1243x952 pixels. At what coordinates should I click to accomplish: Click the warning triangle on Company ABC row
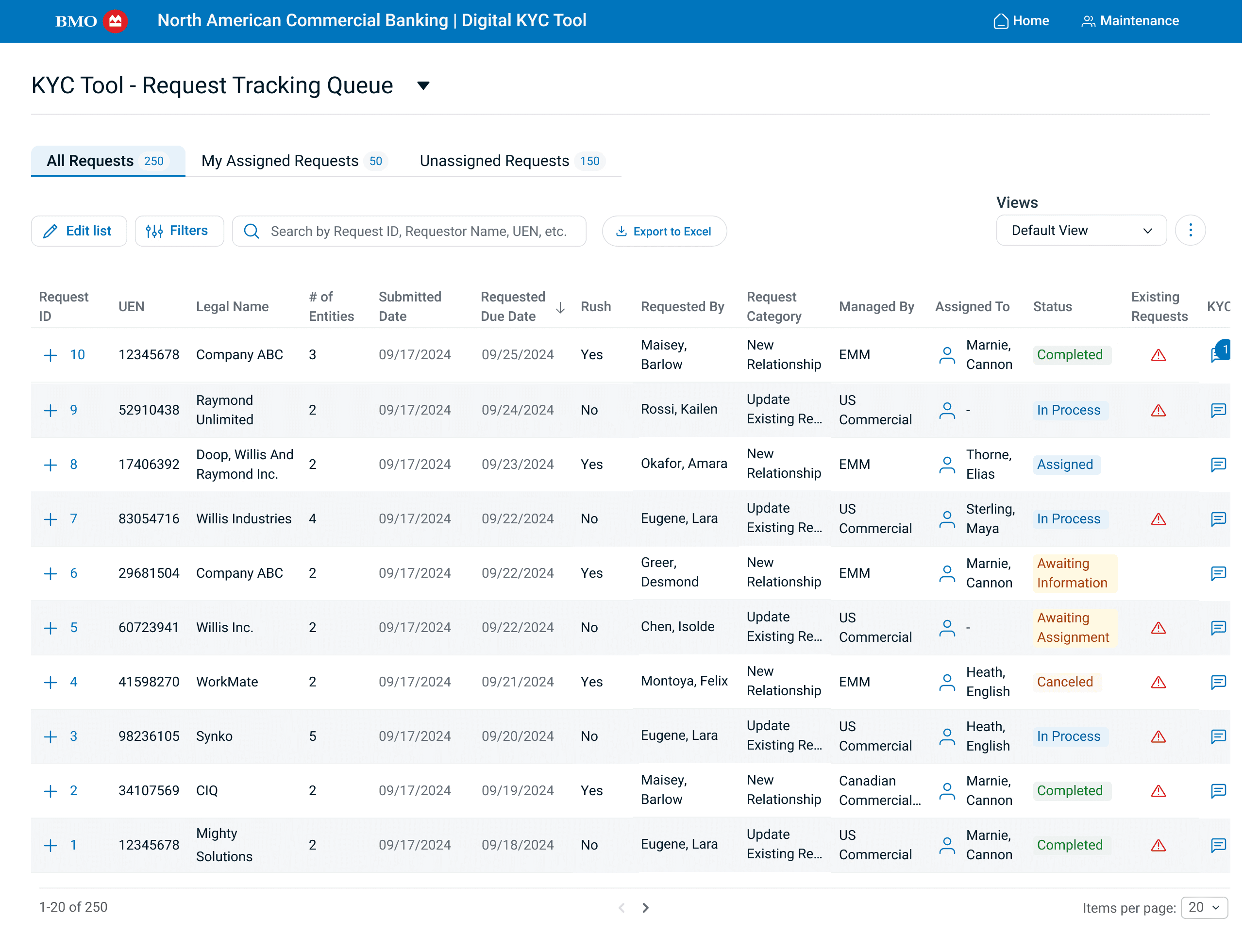pyautogui.click(x=1158, y=355)
